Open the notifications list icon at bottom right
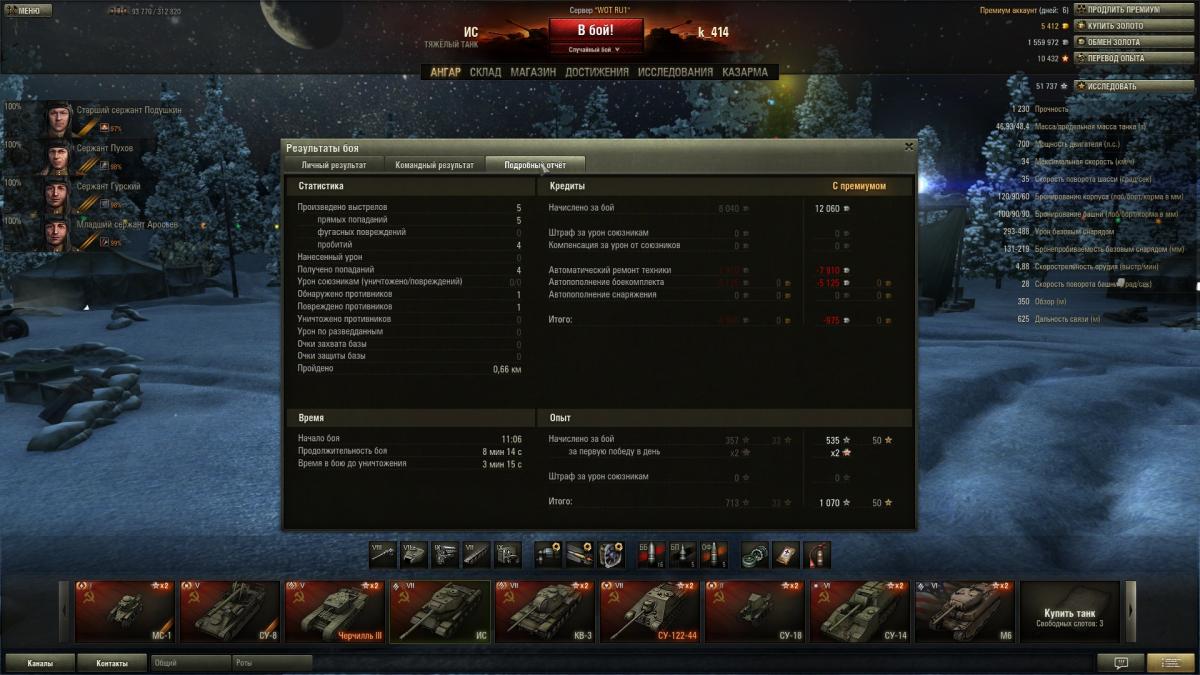The width and height of the screenshot is (1200, 675). [x=1170, y=662]
